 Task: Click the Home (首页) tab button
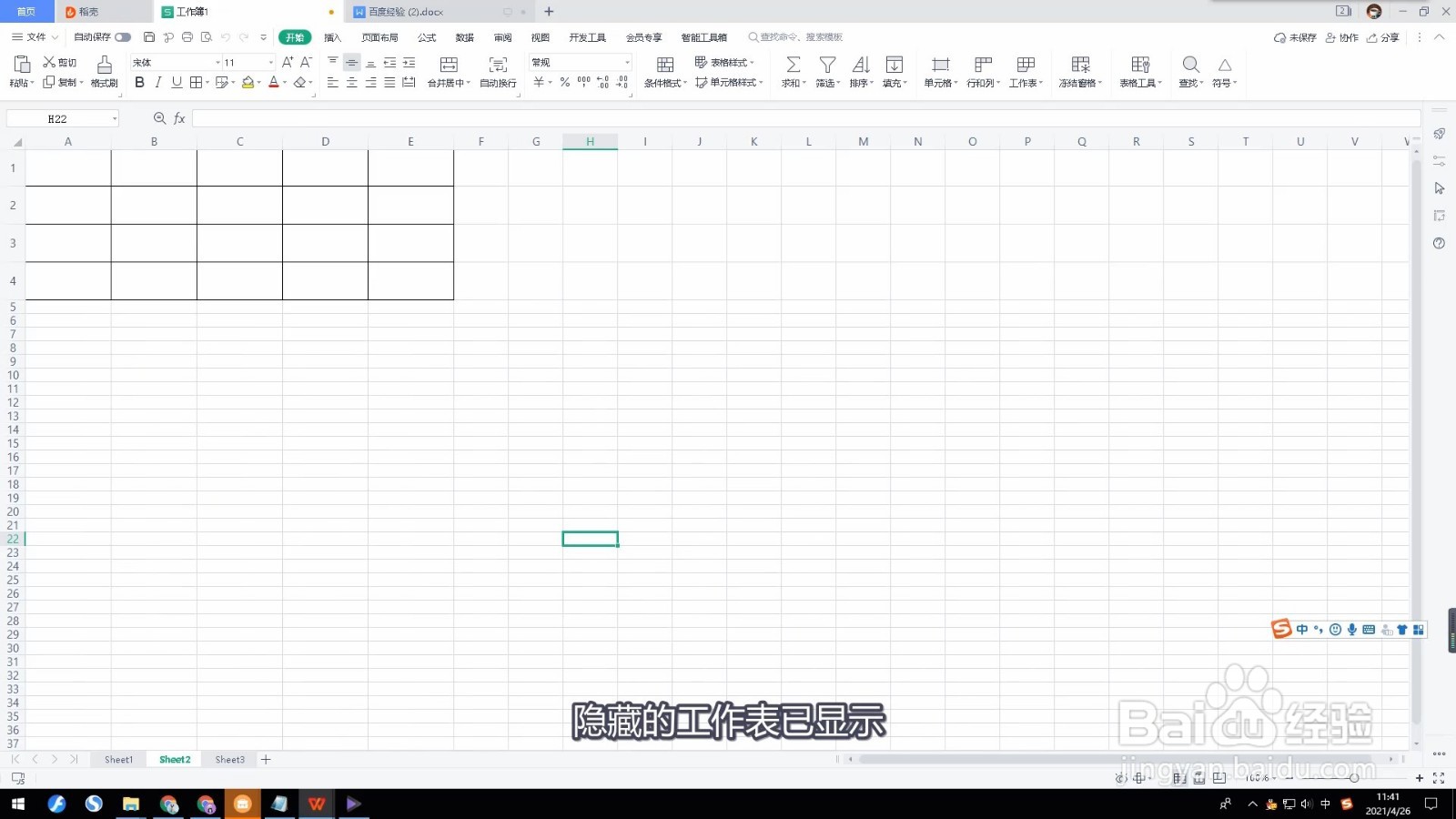click(26, 11)
